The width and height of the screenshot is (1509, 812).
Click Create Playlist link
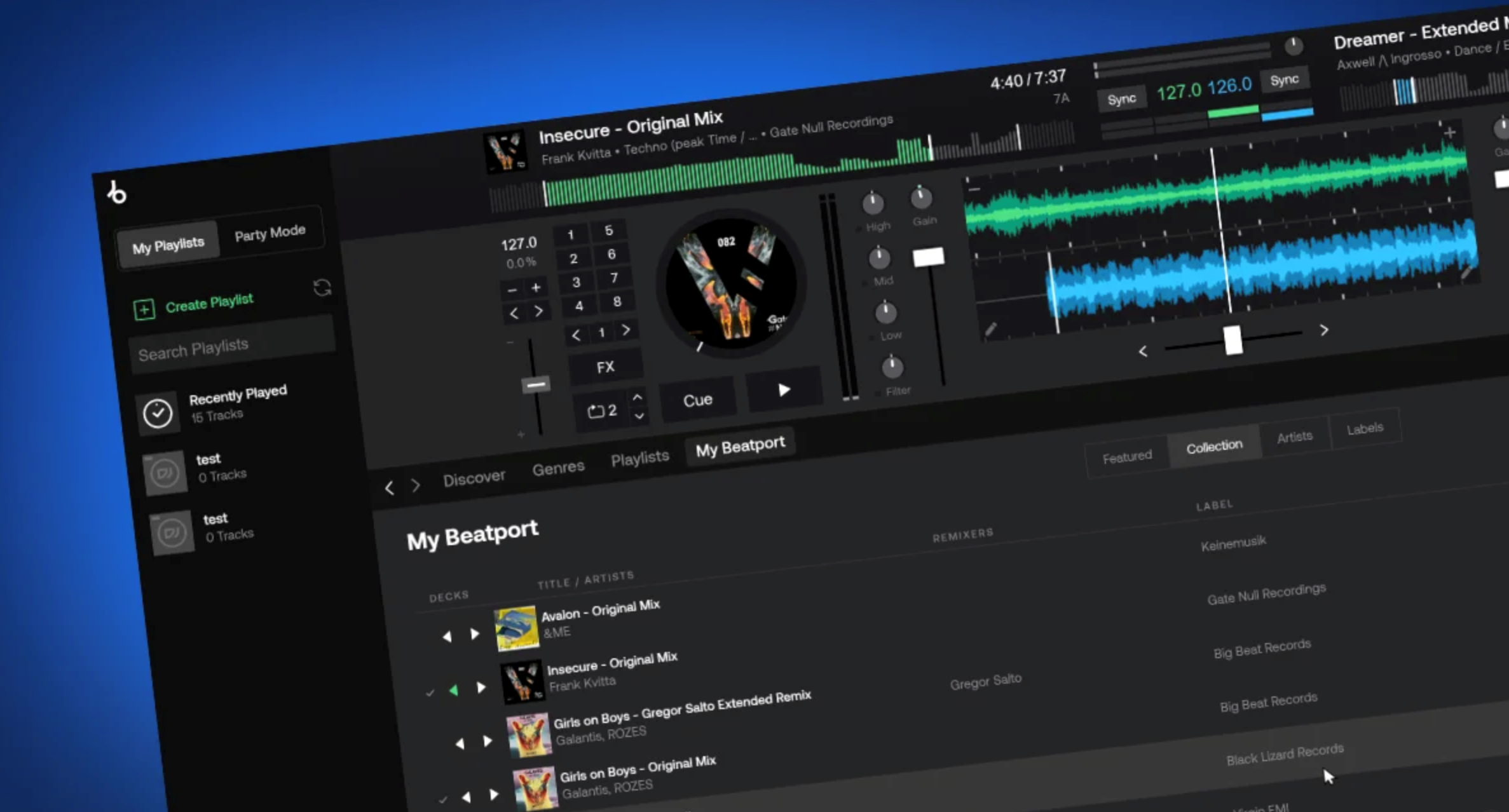tap(209, 302)
